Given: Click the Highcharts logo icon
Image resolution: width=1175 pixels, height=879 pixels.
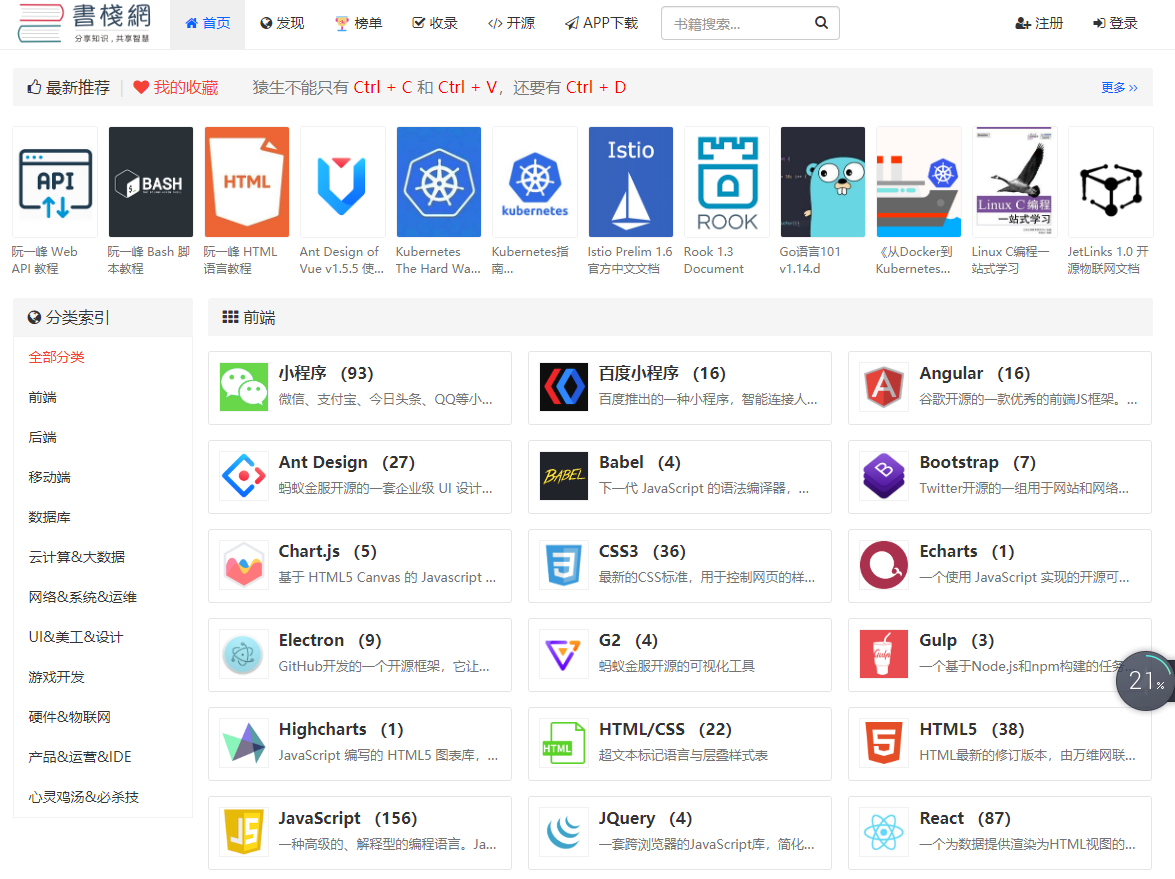Looking at the screenshot, I should point(244,743).
